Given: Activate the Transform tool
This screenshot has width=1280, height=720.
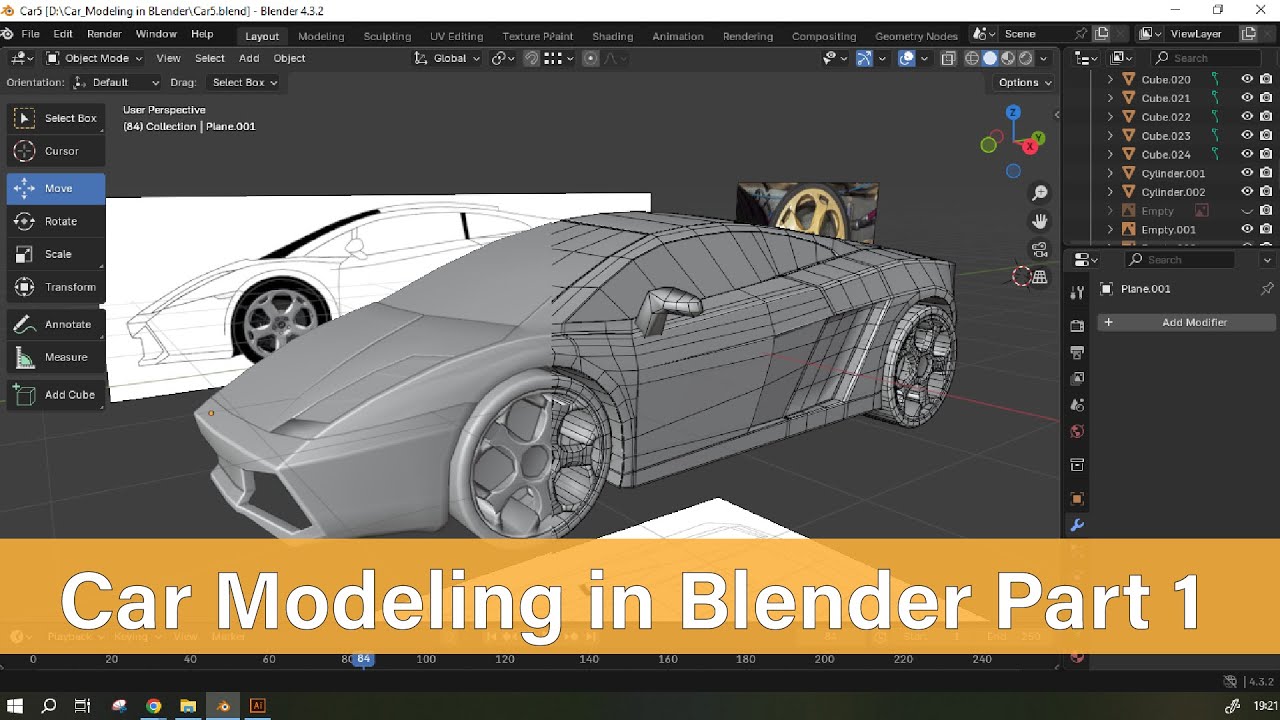Looking at the screenshot, I should pos(56,287).
